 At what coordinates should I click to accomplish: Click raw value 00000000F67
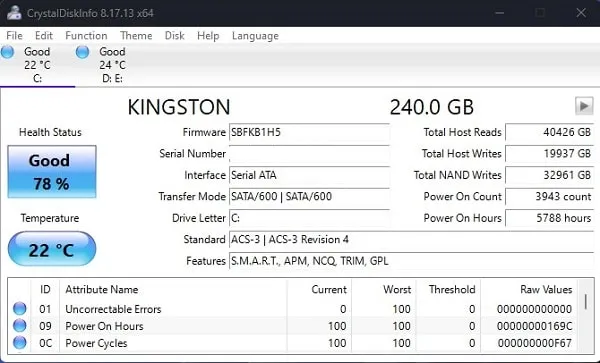535,343
